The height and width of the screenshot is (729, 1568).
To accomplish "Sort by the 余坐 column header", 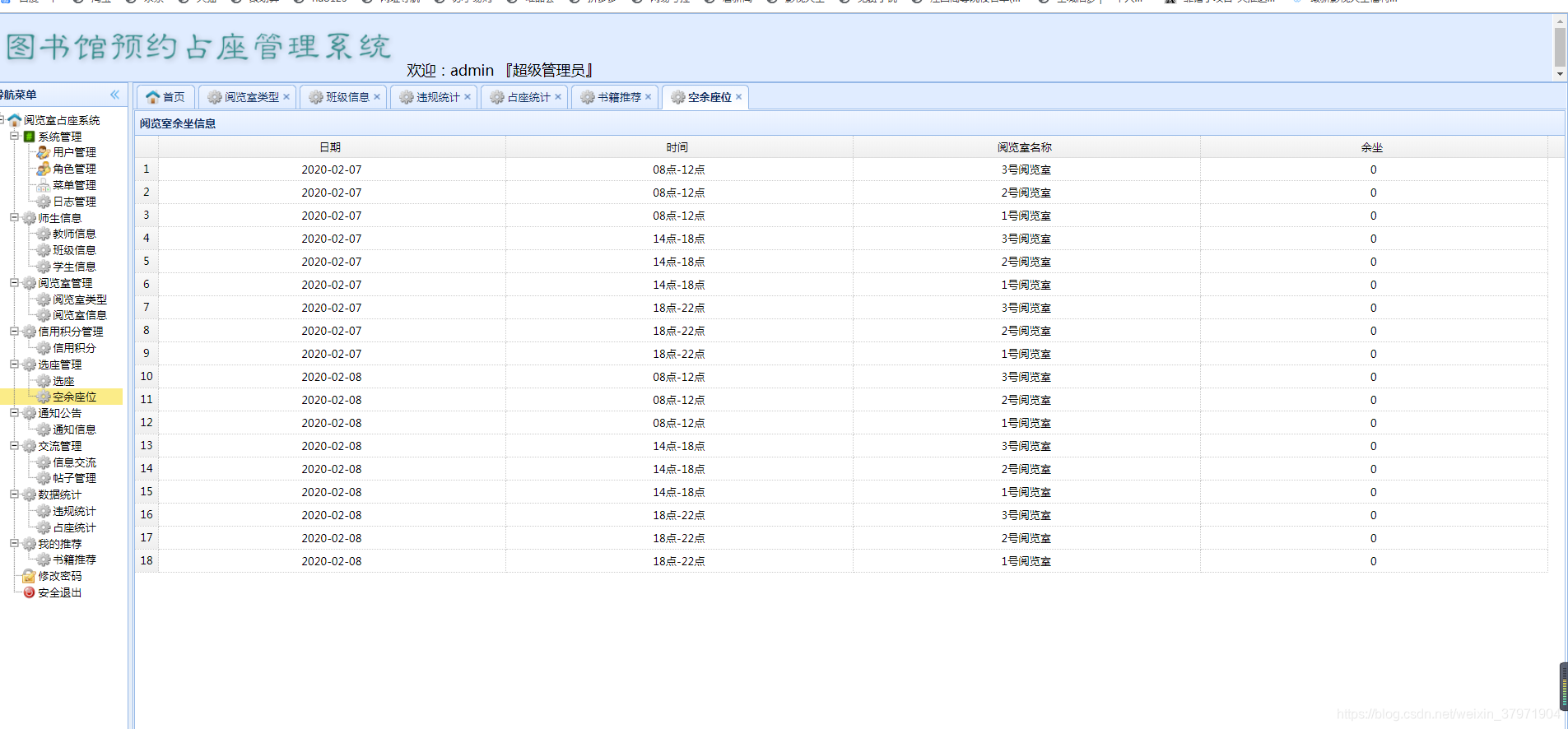I will [x=1374, y=147].
